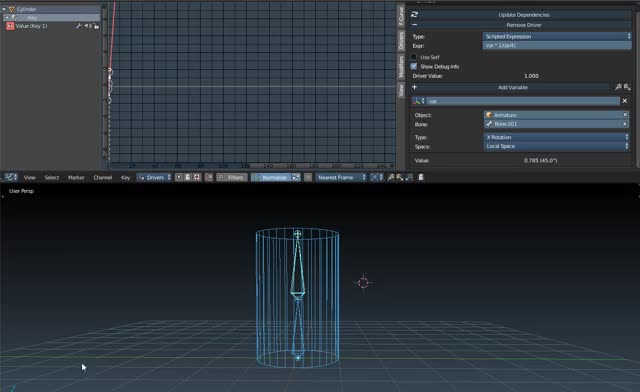Image resolution: width=640 pixels, height=392 pixels.
Task: Toggle only selected objects filter in header
Action: point(179,177)
